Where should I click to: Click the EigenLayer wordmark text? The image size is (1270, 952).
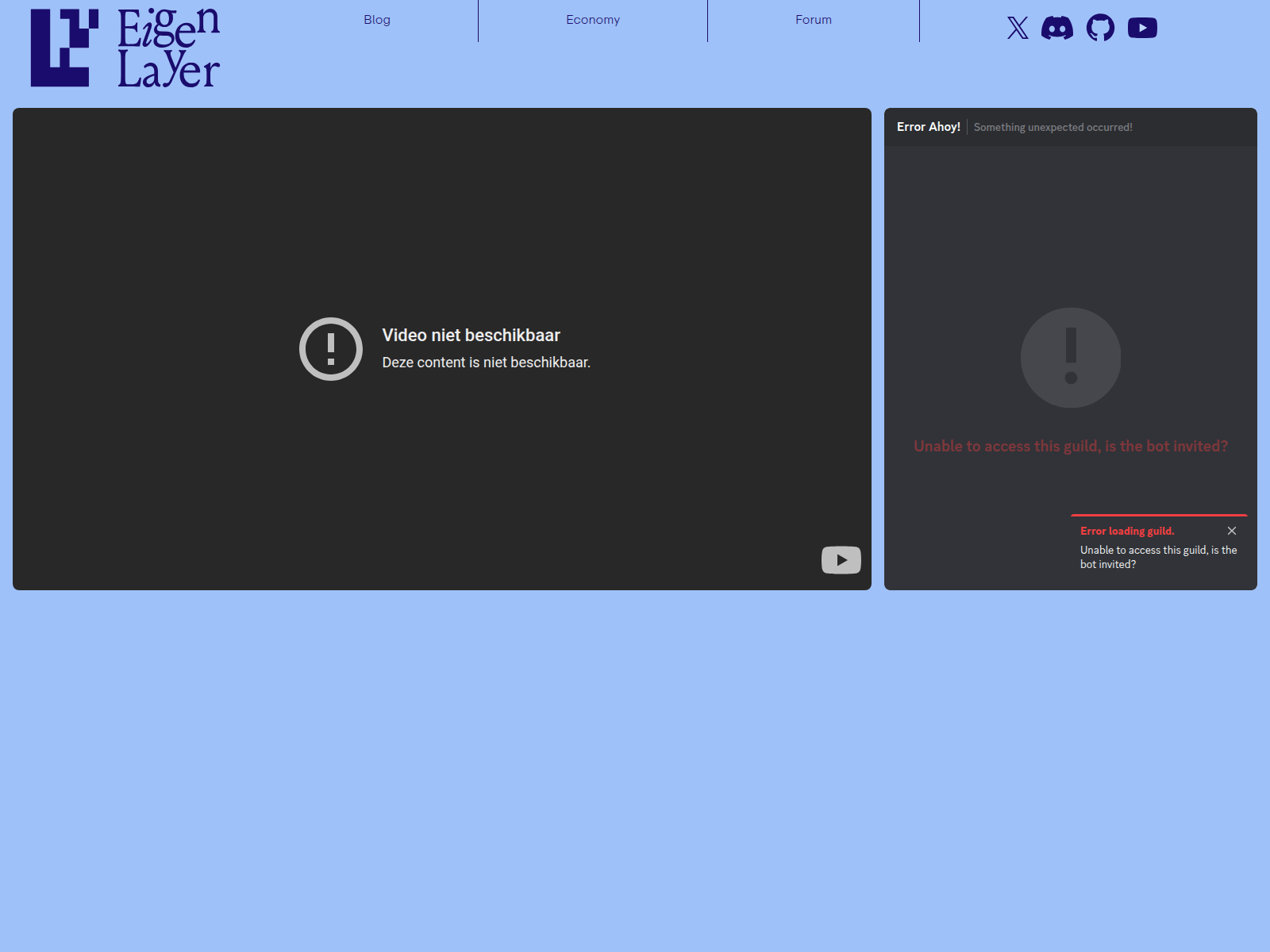[167, 48]
